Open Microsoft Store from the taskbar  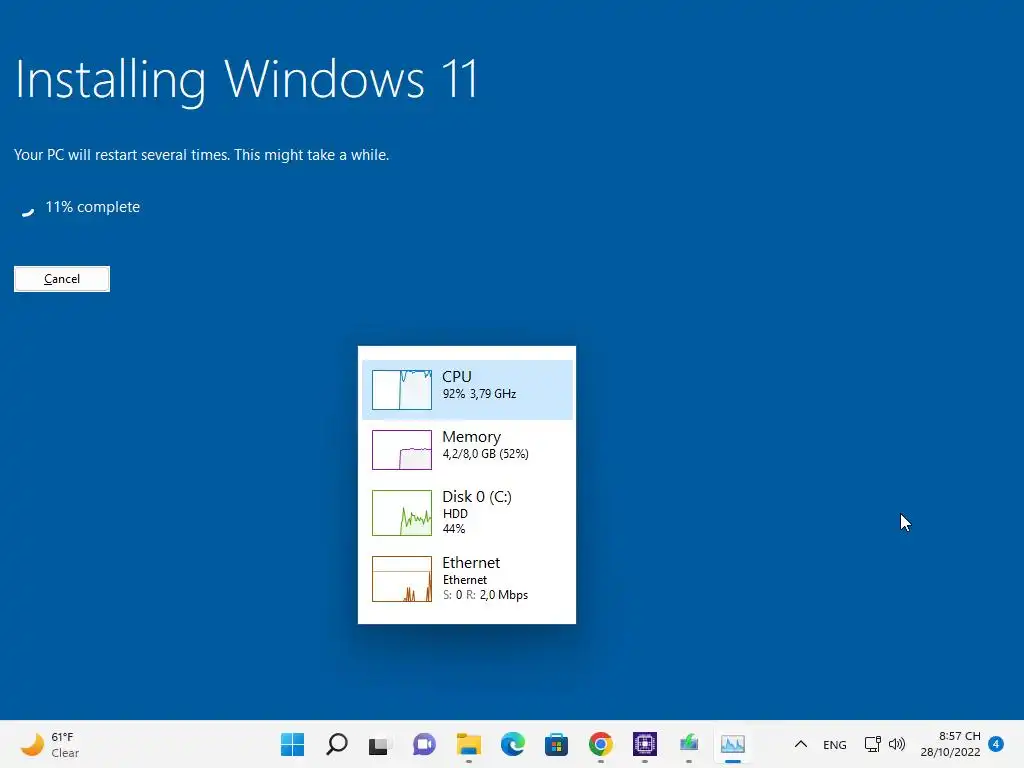click(x=556, y=744)
